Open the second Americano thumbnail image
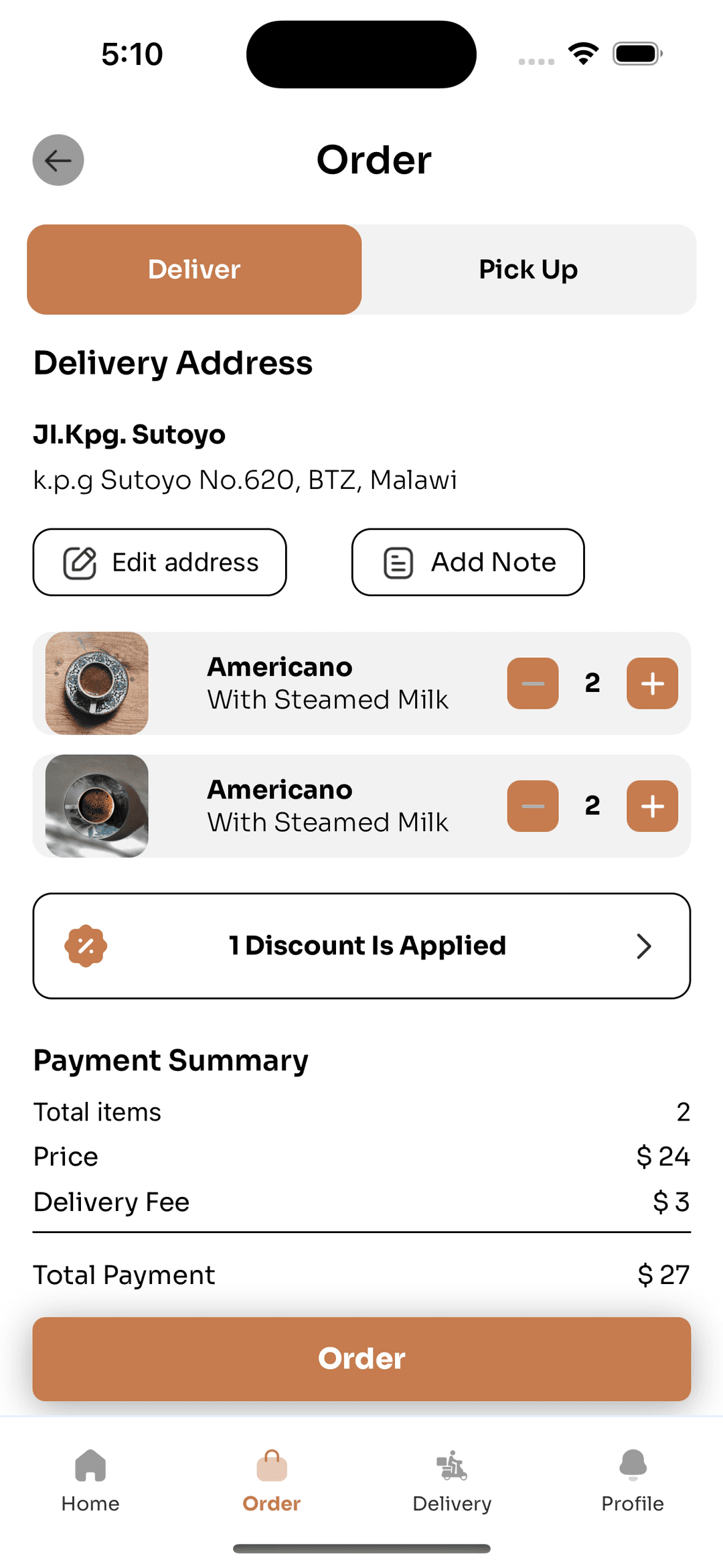The height and width of the screenshot is (1568, 723). (x=97, y=806)
